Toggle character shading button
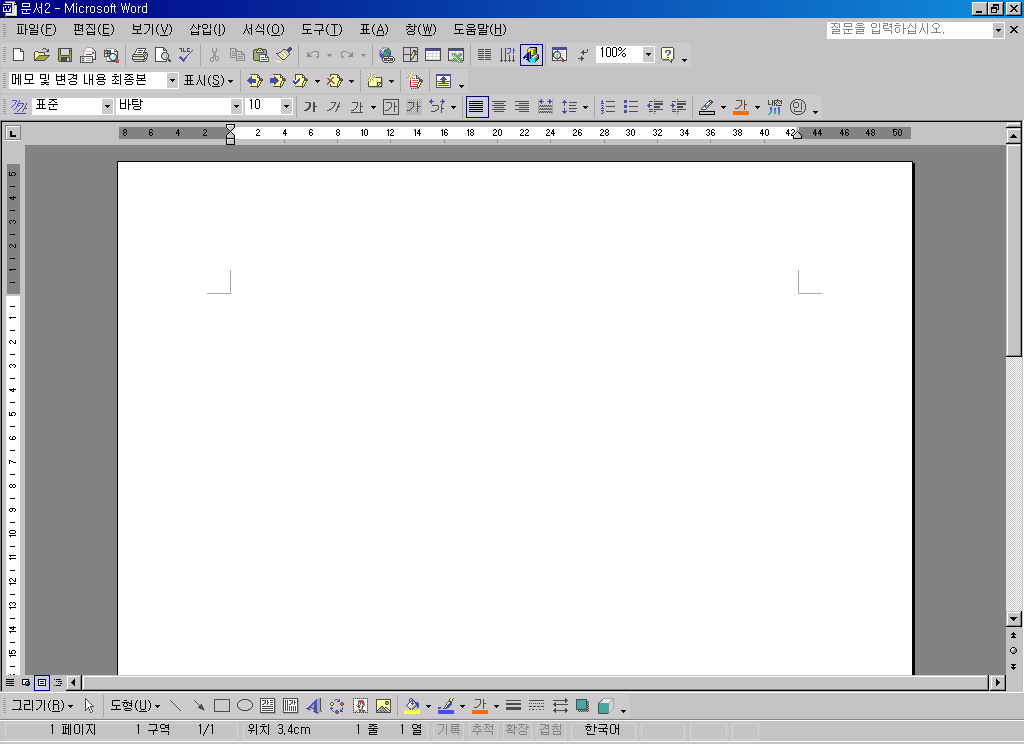The width and height of the screenshot is (1024, 744). click(413, 106)
